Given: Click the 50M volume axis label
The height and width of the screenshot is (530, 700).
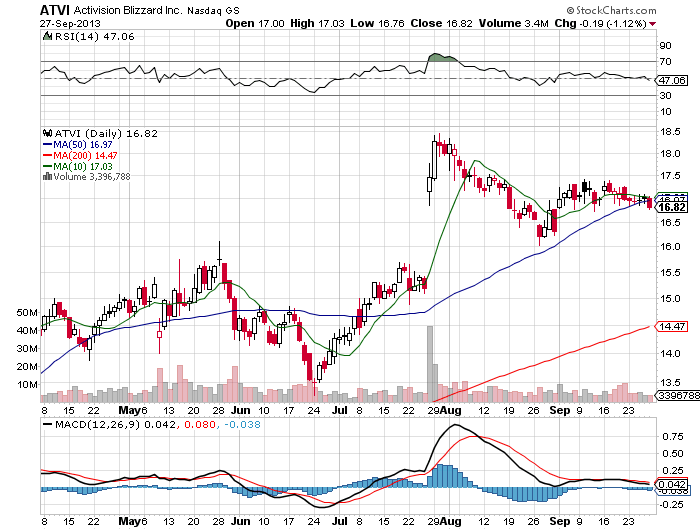Looking at the screenshot, I should tap(27, 313).
